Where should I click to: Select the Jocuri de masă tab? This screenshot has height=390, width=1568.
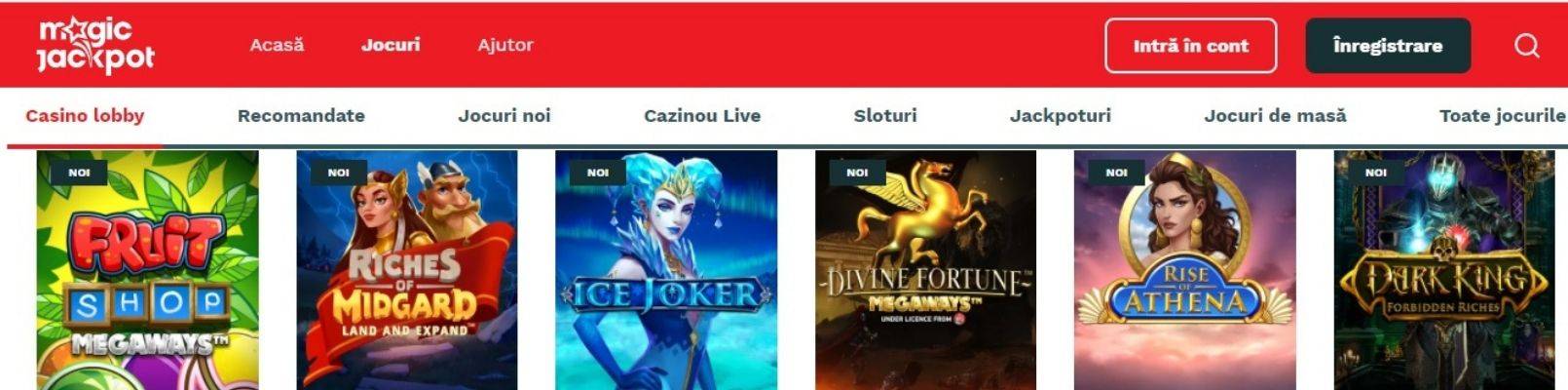pos(1275,116)
